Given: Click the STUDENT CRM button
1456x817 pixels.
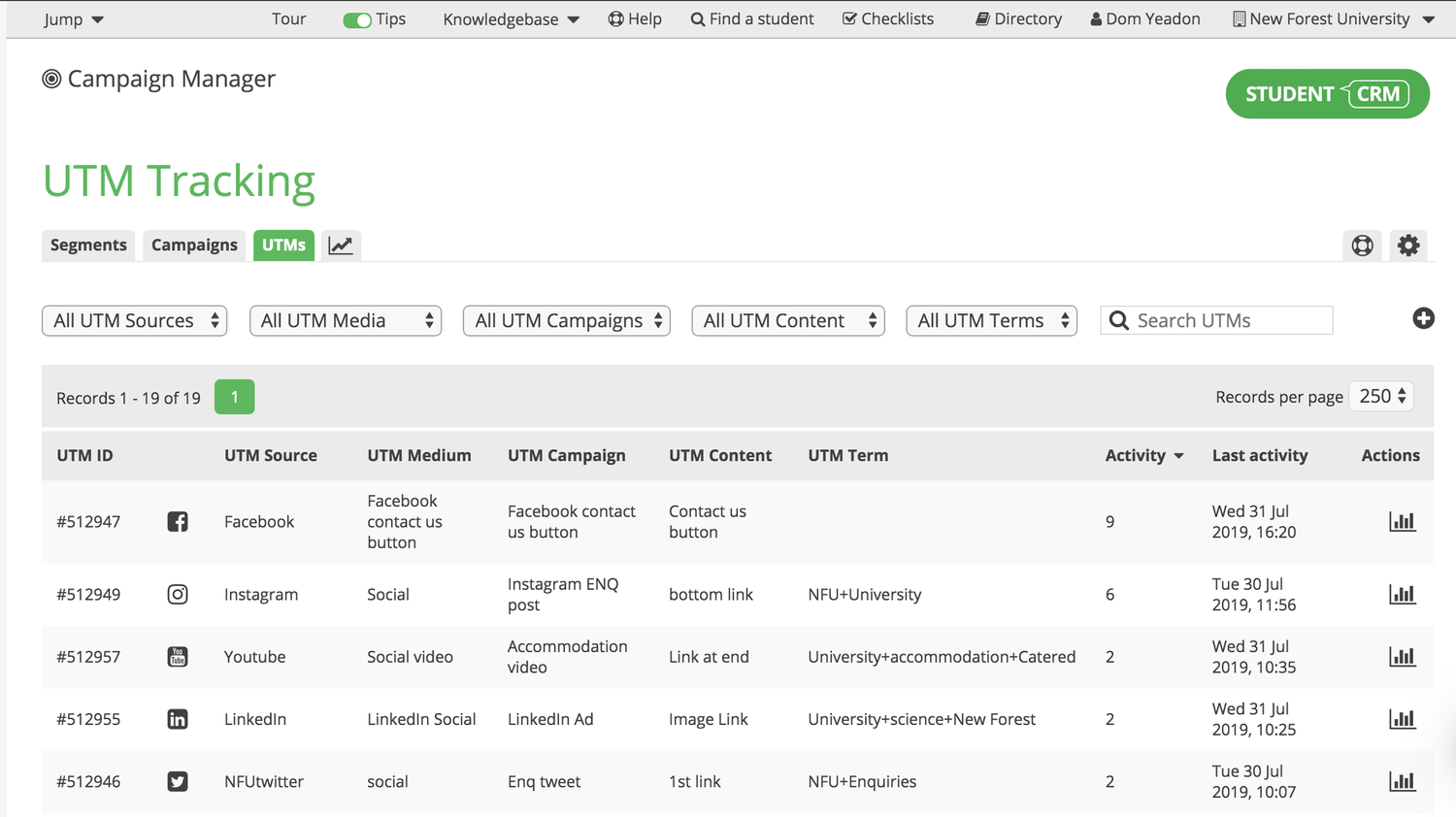Looking at the screenshot, I should pyautogui.click(x=1327, y=93).
